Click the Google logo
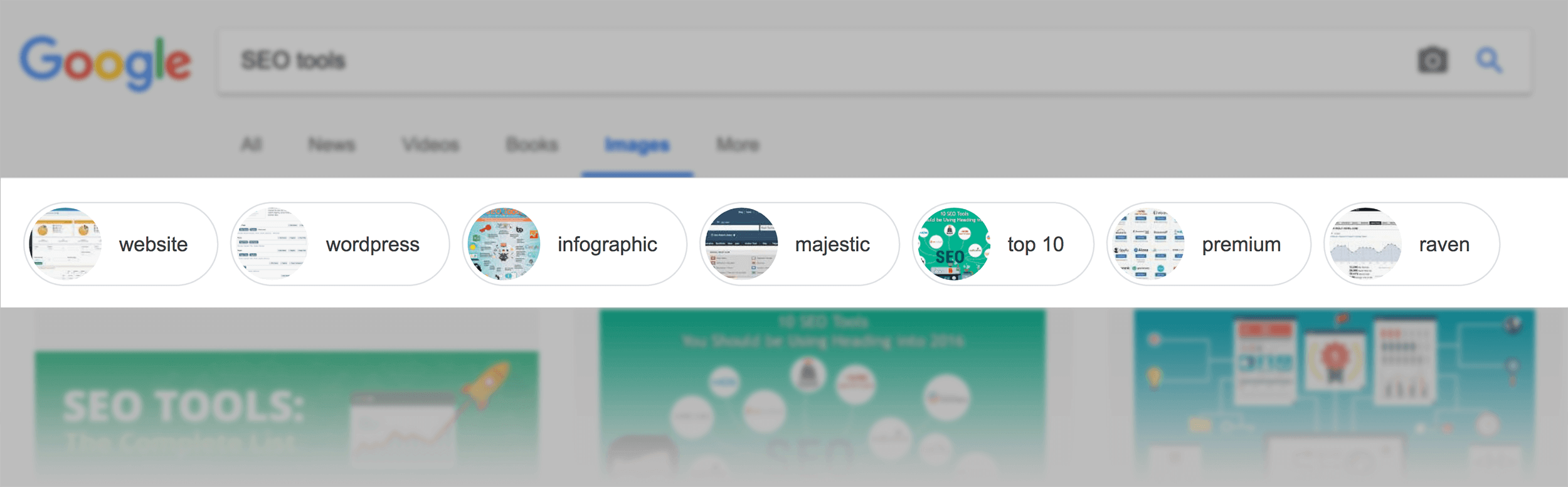This screenshot has width=1568, height=487. point(105,63)
